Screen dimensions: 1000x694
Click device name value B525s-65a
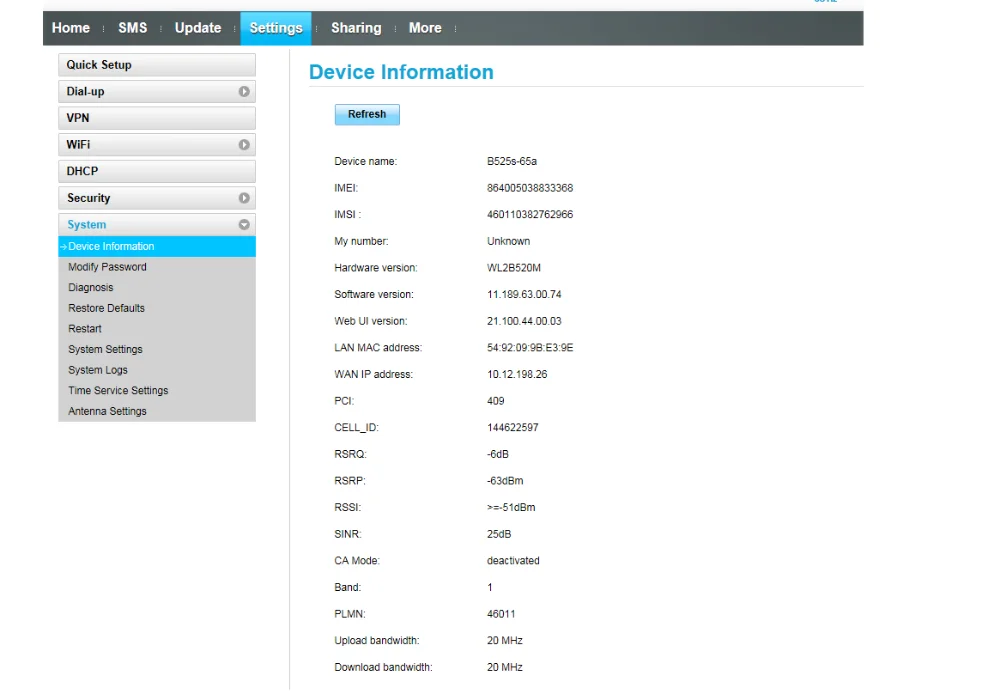[x=512, y=161]
